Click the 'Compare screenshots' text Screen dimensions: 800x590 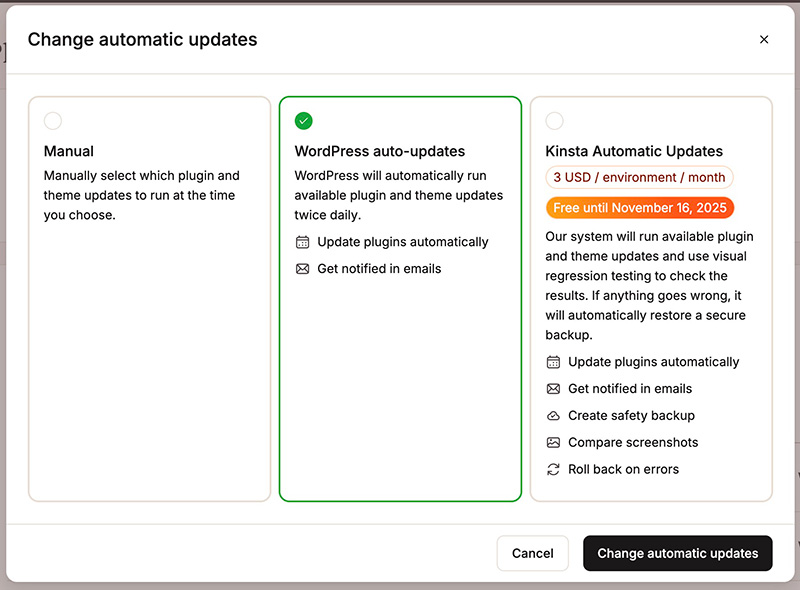[633, 442]
